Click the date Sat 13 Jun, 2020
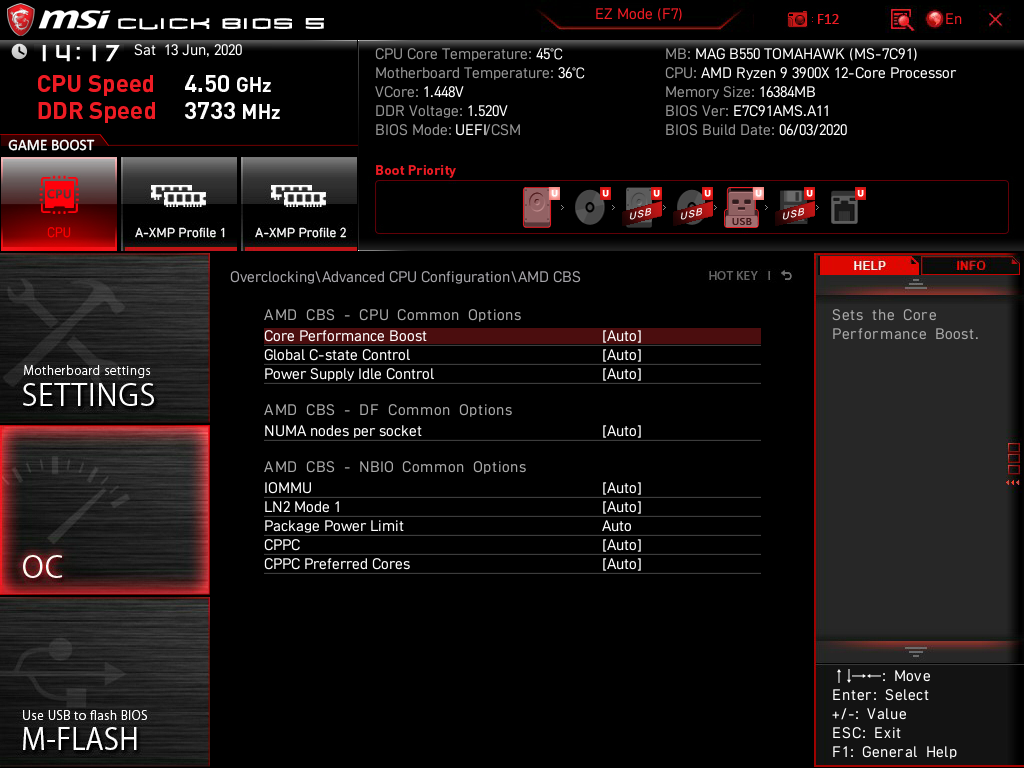Image resolution: width=1024 pixels, height=768 pixels. 188,50
